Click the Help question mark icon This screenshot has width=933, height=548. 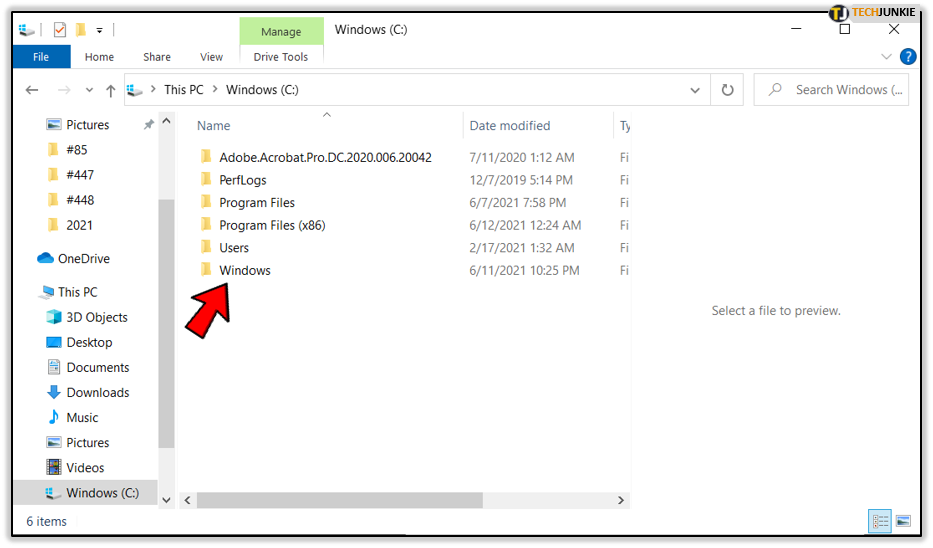pyautogui.click(x=908, y=57)
